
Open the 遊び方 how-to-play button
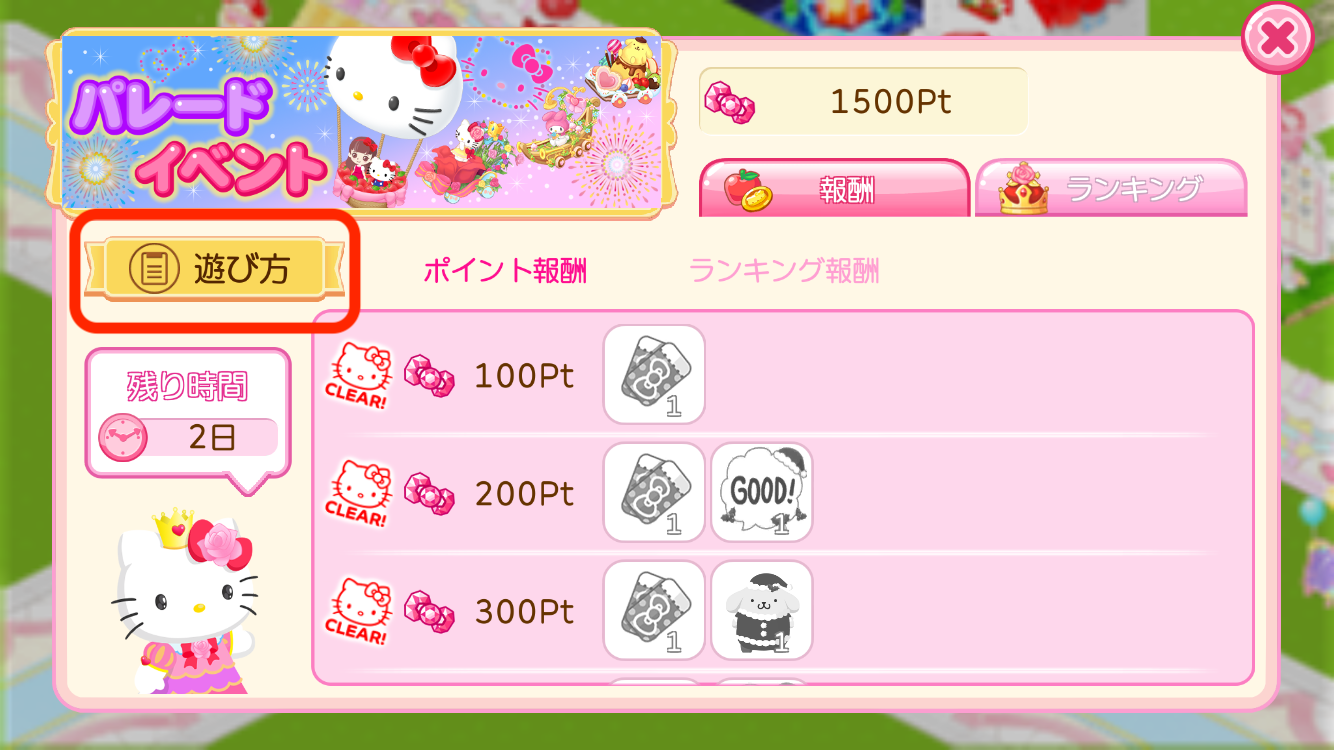(215, 270)
